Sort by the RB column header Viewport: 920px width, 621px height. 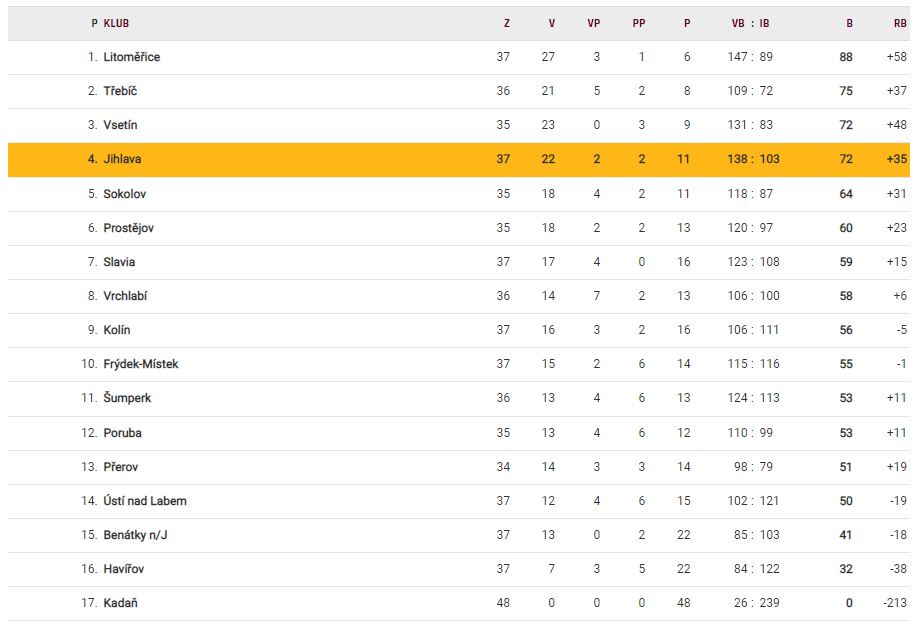[x=900, y=23]
